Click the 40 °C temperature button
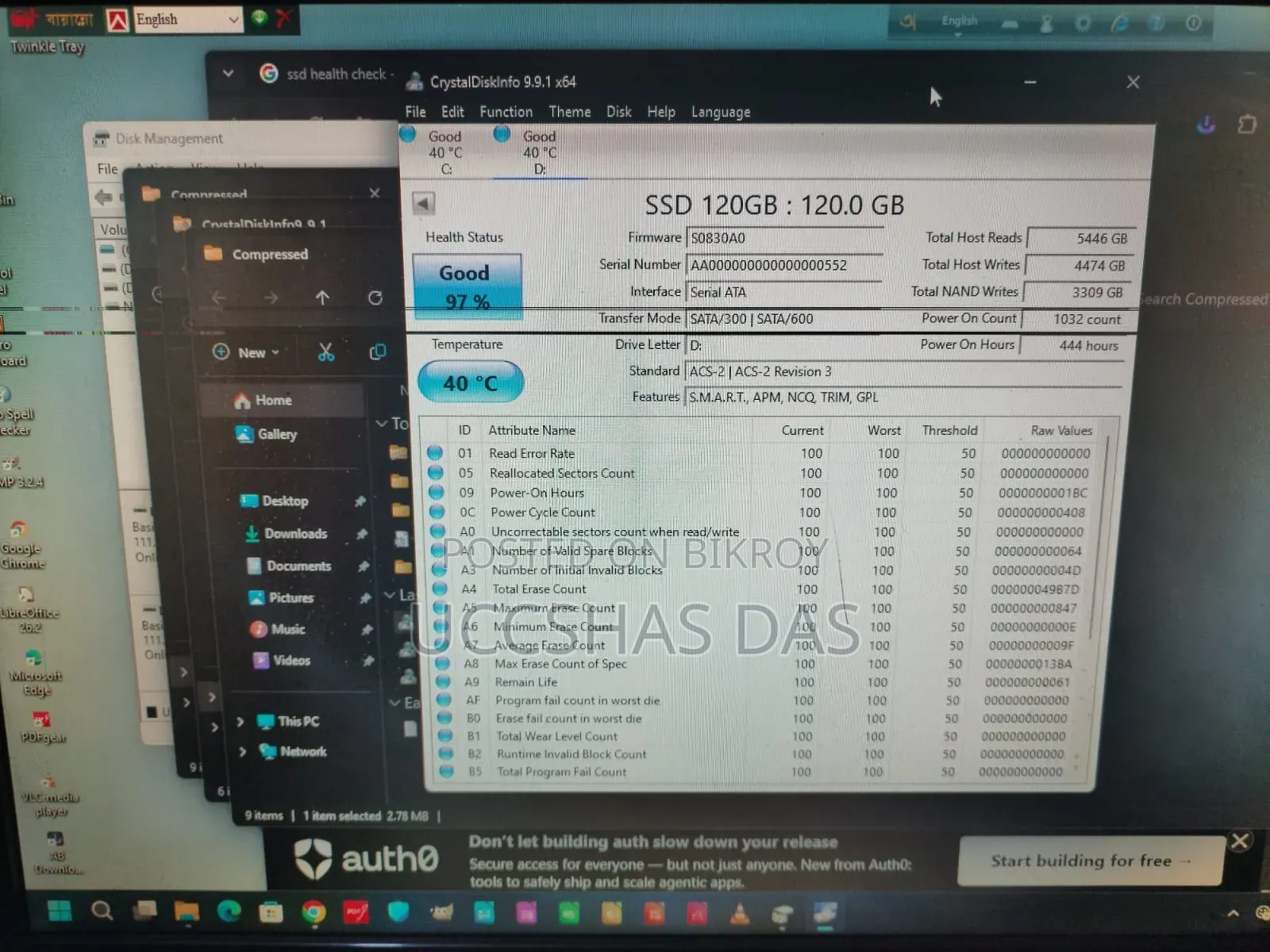The height and width of the screenshot is (952, 1270). point(471,383)
